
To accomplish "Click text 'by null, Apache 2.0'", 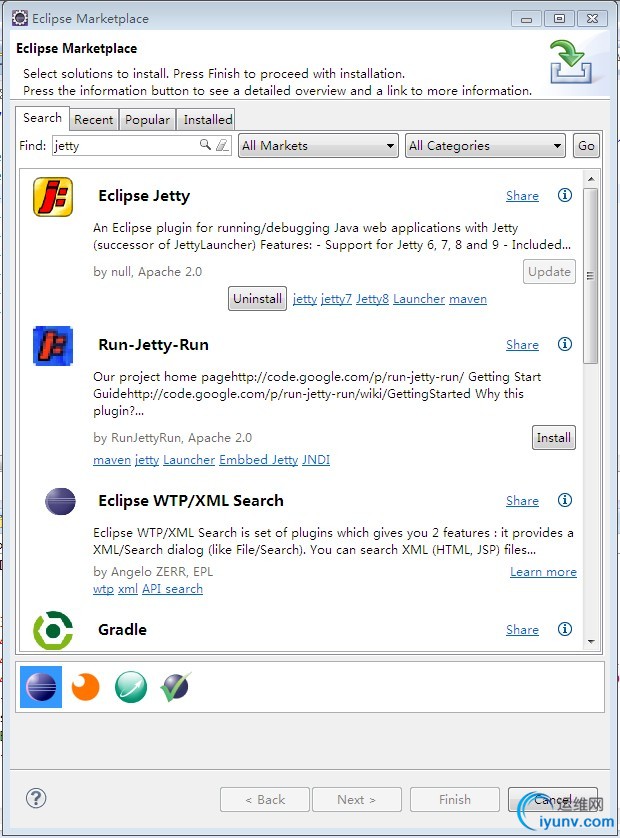I will (x=148, y=271).
